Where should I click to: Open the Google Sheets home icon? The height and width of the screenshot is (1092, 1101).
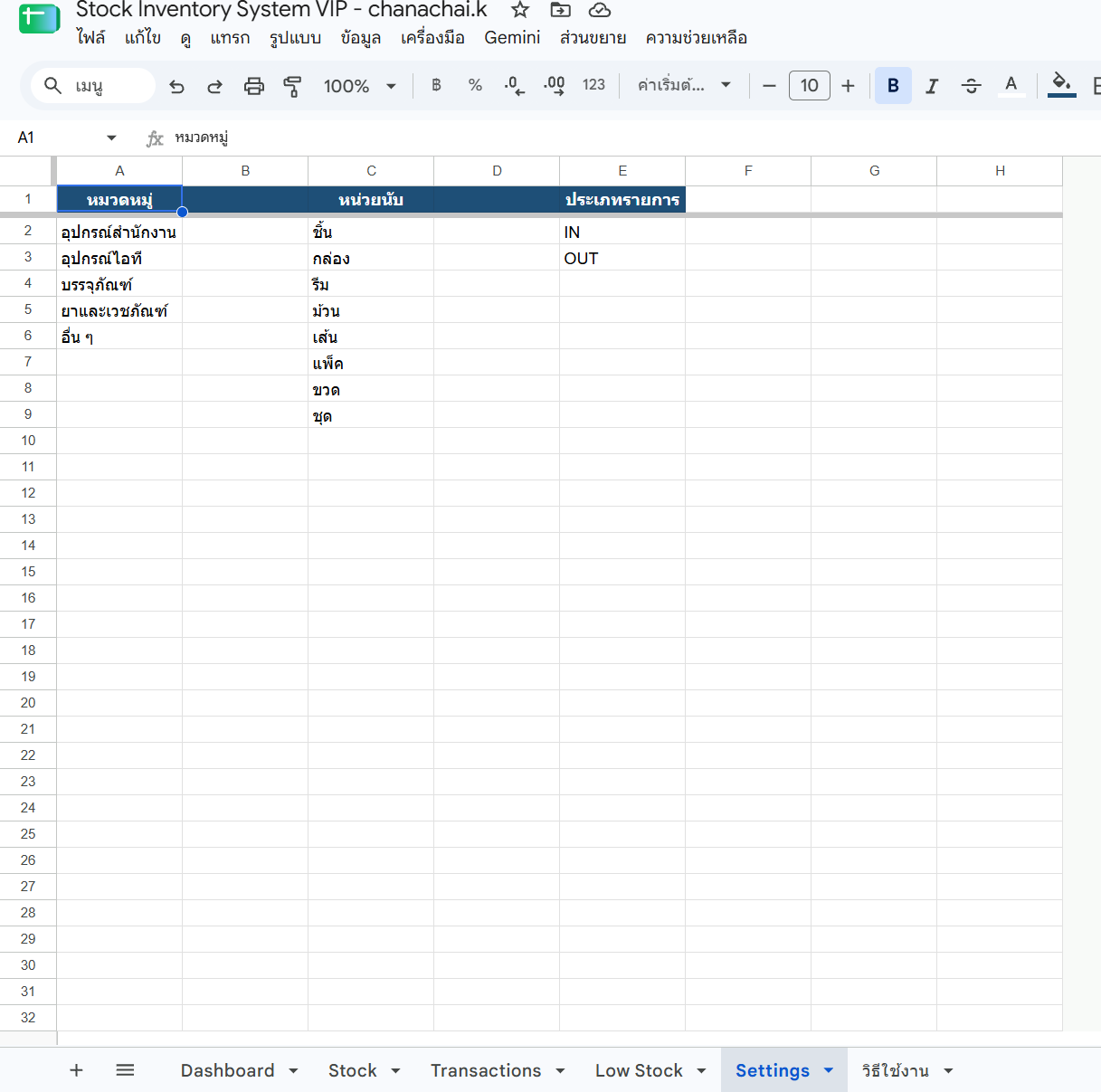39,18
